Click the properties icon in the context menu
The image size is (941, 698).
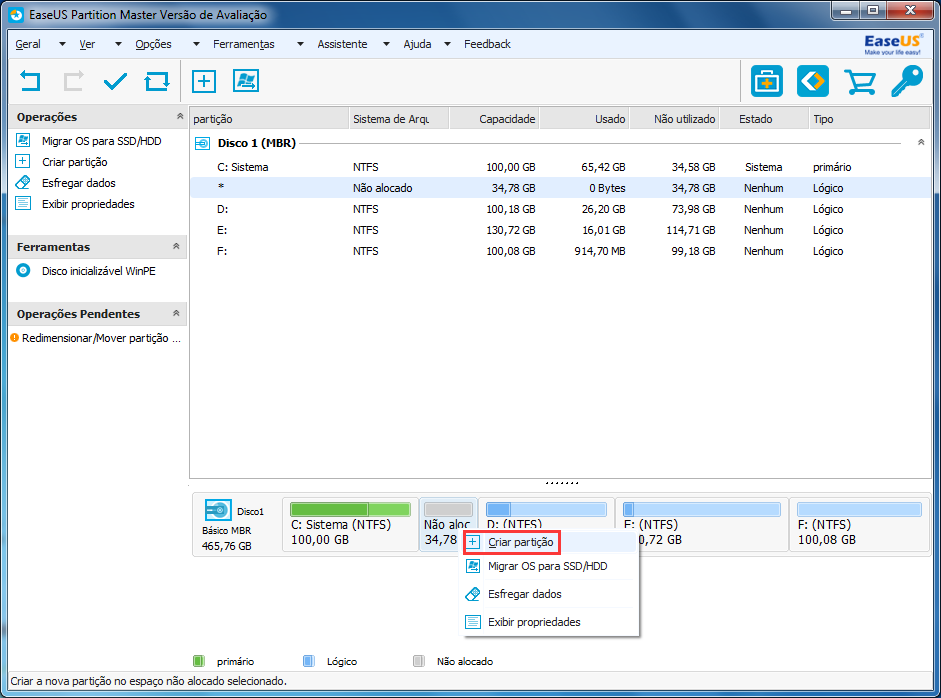pos(473,622)
